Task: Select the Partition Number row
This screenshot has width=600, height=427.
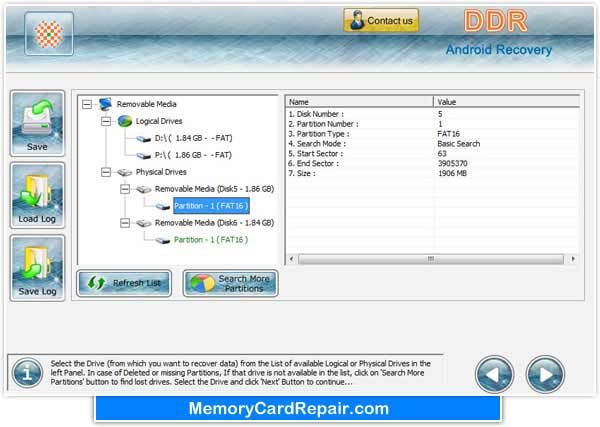Action: click(x=432, y=124)
